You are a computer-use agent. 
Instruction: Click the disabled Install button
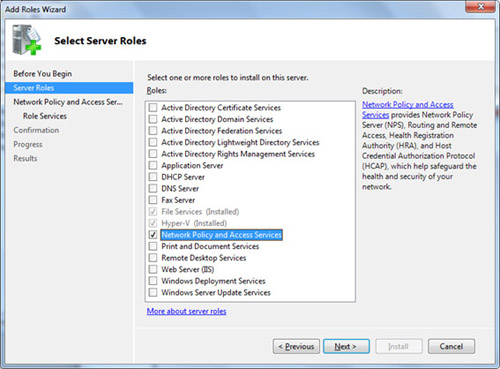pyautogui.click(x=399, y=347)
